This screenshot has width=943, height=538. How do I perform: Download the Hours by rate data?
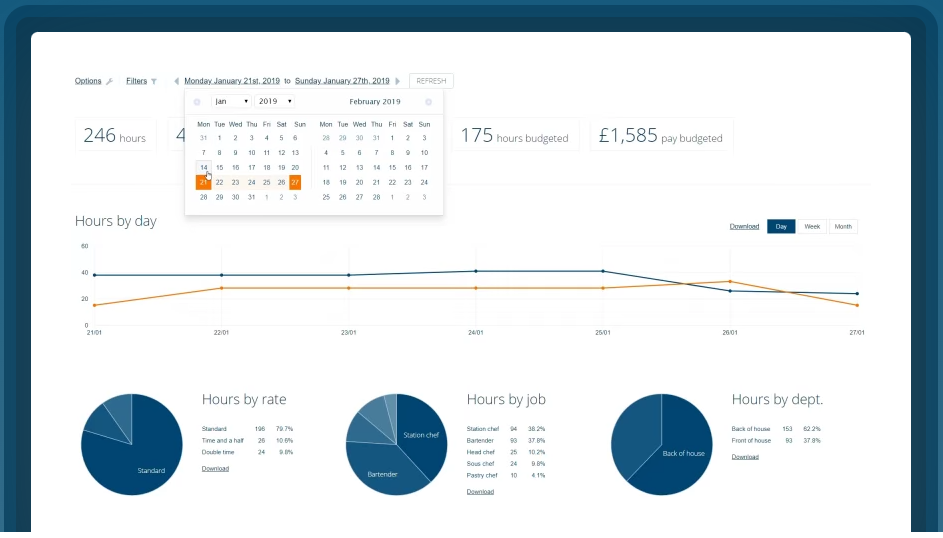[x=215, y=468]
